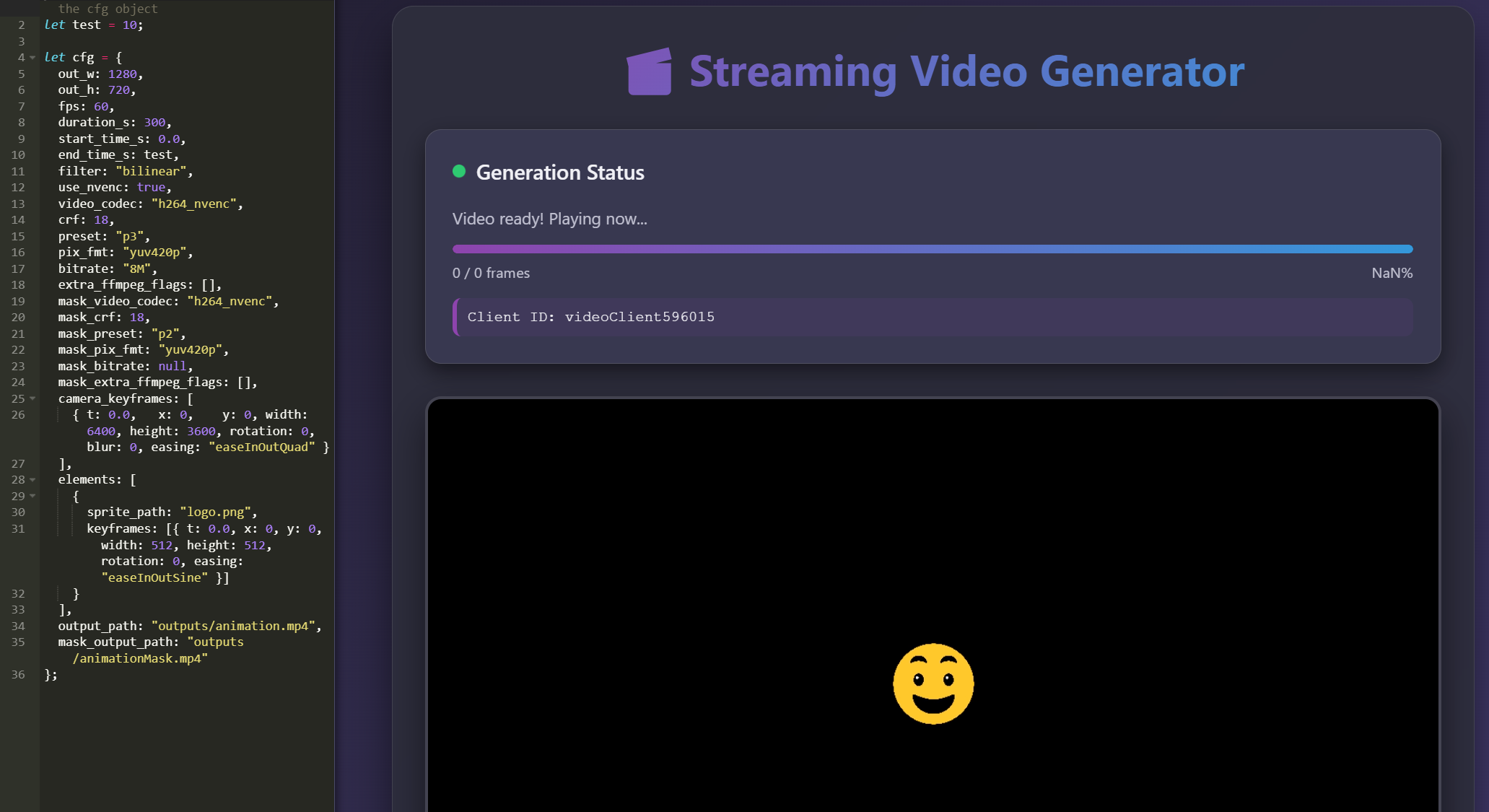1489x812 pixels.
Task: Collapse camera_keyframes fold arrow on line 25
Action: (32, 398)
